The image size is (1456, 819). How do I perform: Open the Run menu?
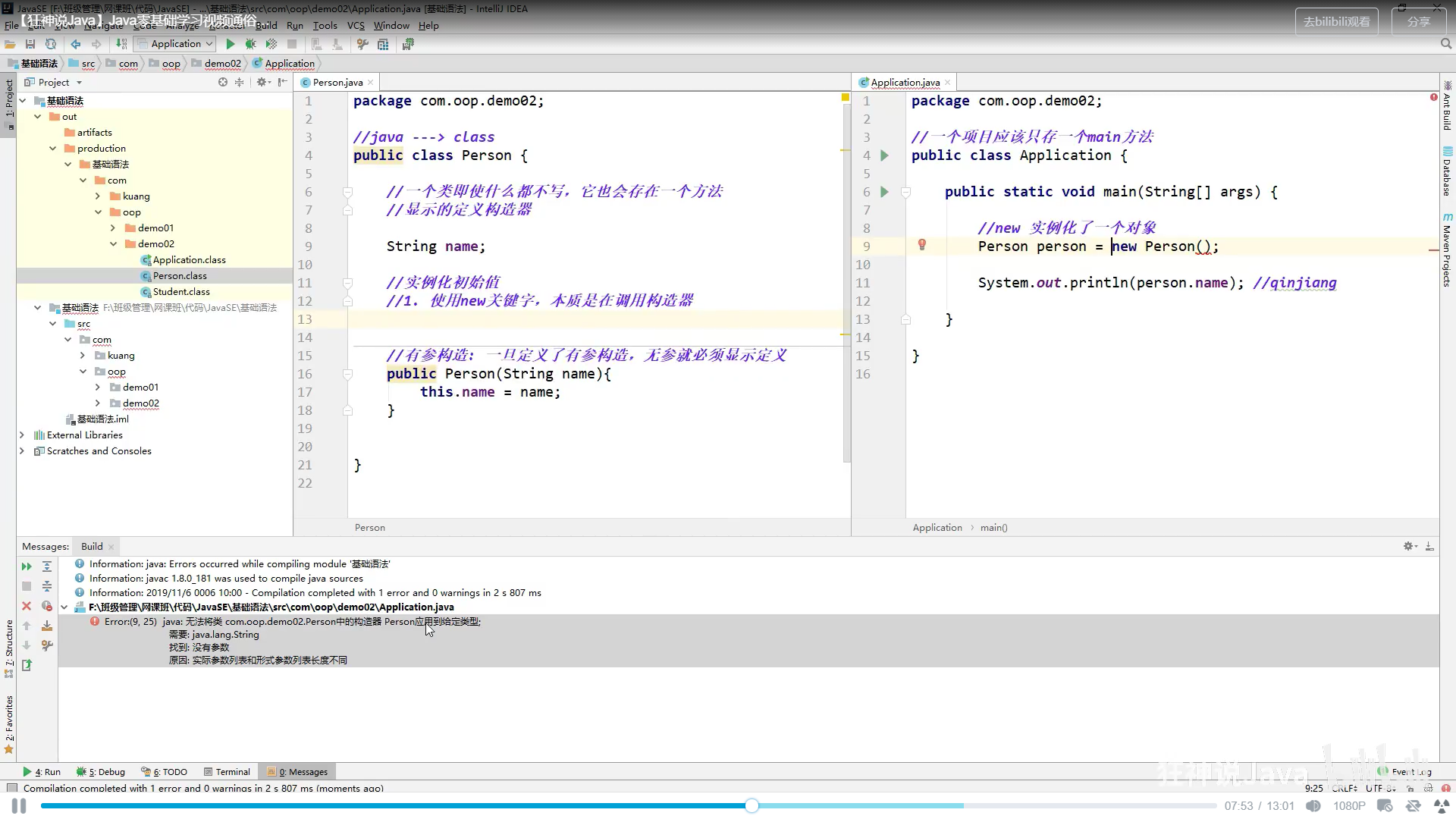pyautogui.click(x=294, y=25)
